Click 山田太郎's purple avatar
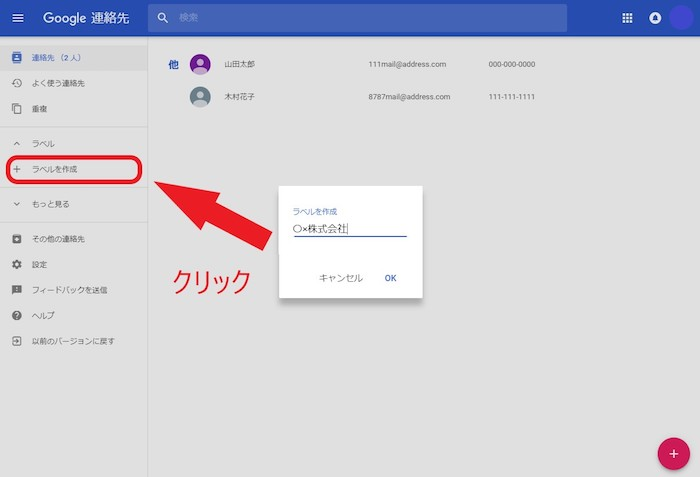Image resolution: width=700 pixels, height=477 pixels. click(x=200, y=64)
